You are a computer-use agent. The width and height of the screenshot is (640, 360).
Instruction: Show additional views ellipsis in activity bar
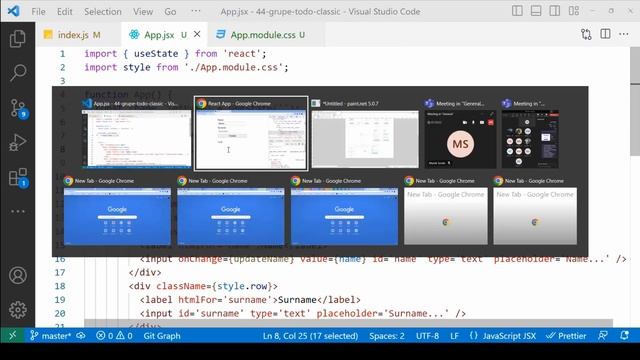[18, 211]
